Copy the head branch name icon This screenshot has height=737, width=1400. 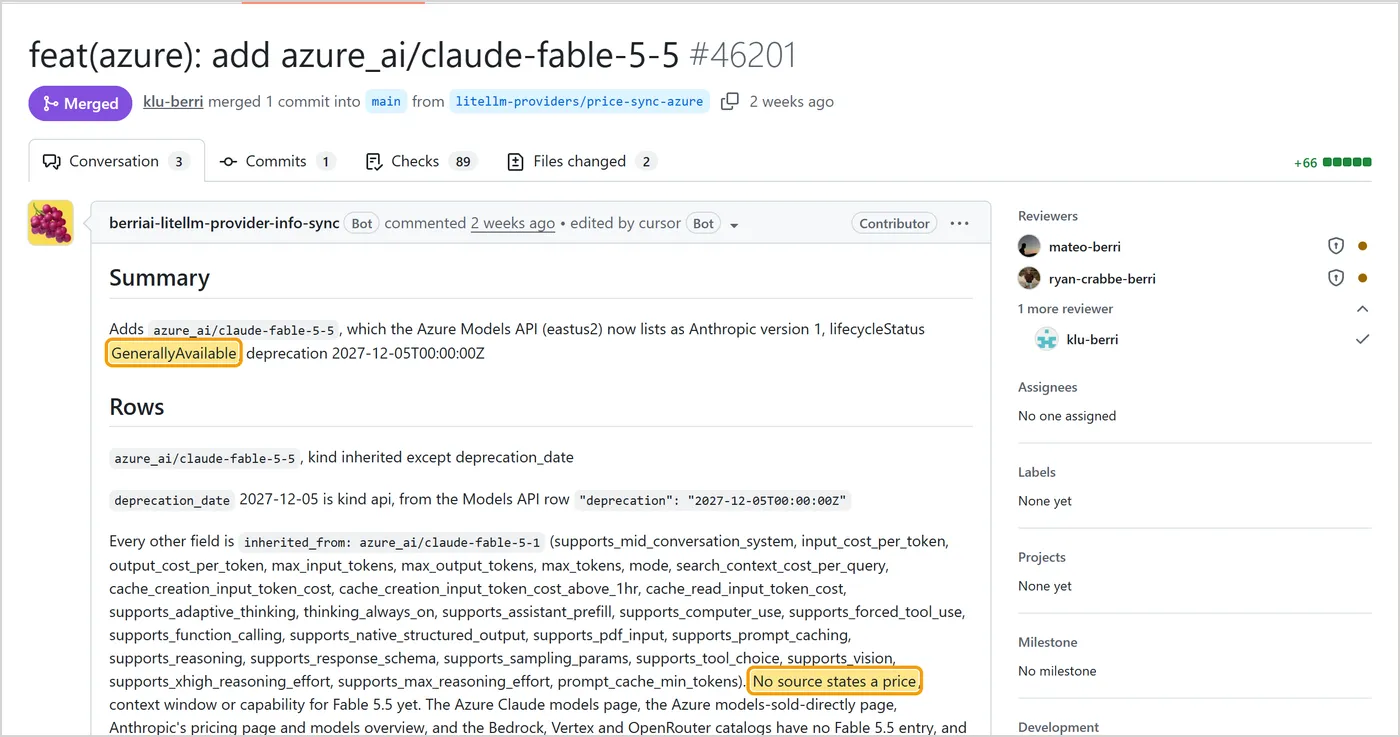(x=730, y=101)
